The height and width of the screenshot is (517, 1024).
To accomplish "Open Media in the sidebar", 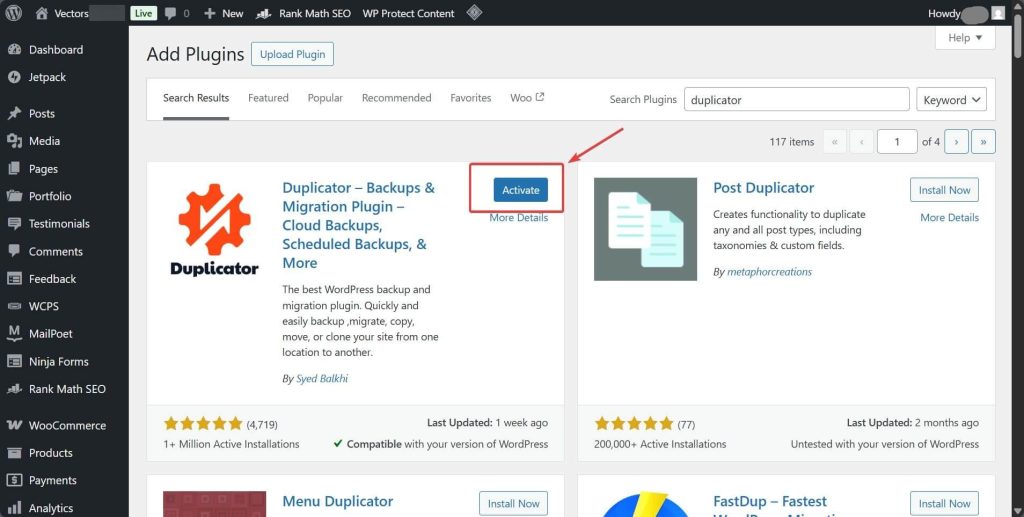I will 44,141.
